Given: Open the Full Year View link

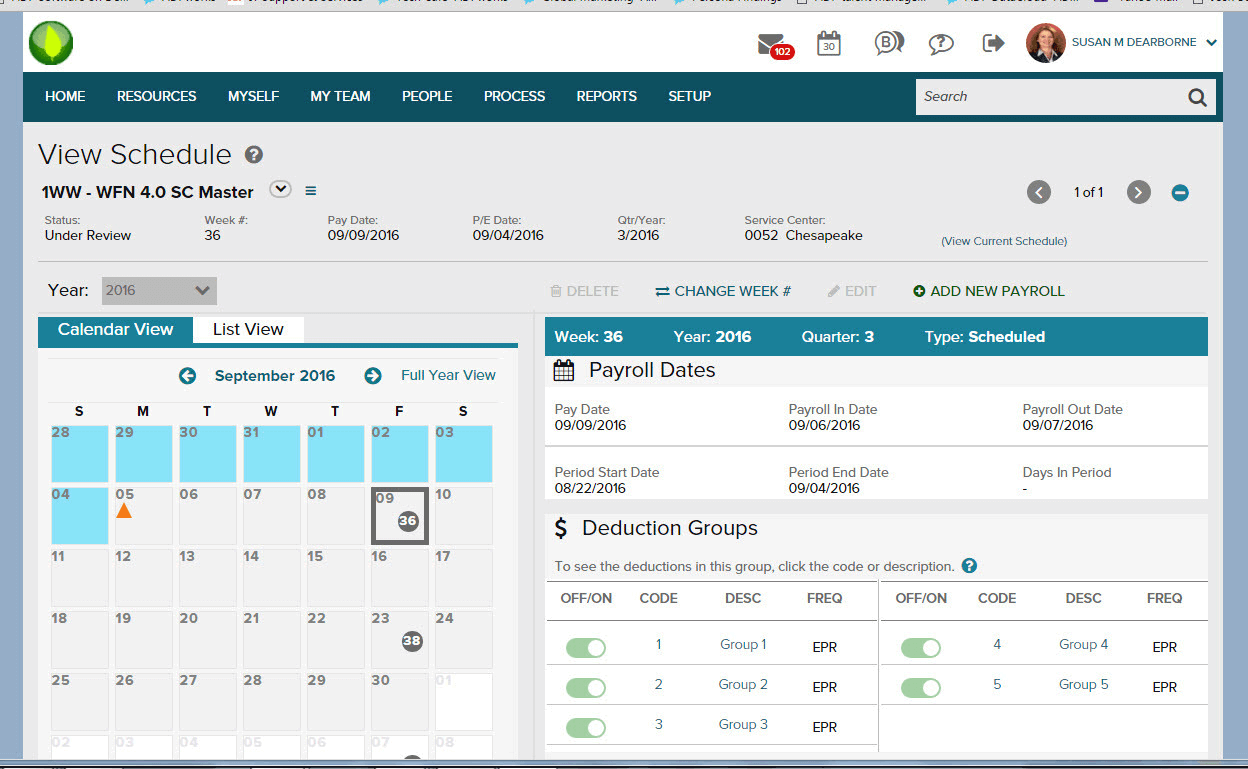Looking at the screenshot, I should click(447, 375).
